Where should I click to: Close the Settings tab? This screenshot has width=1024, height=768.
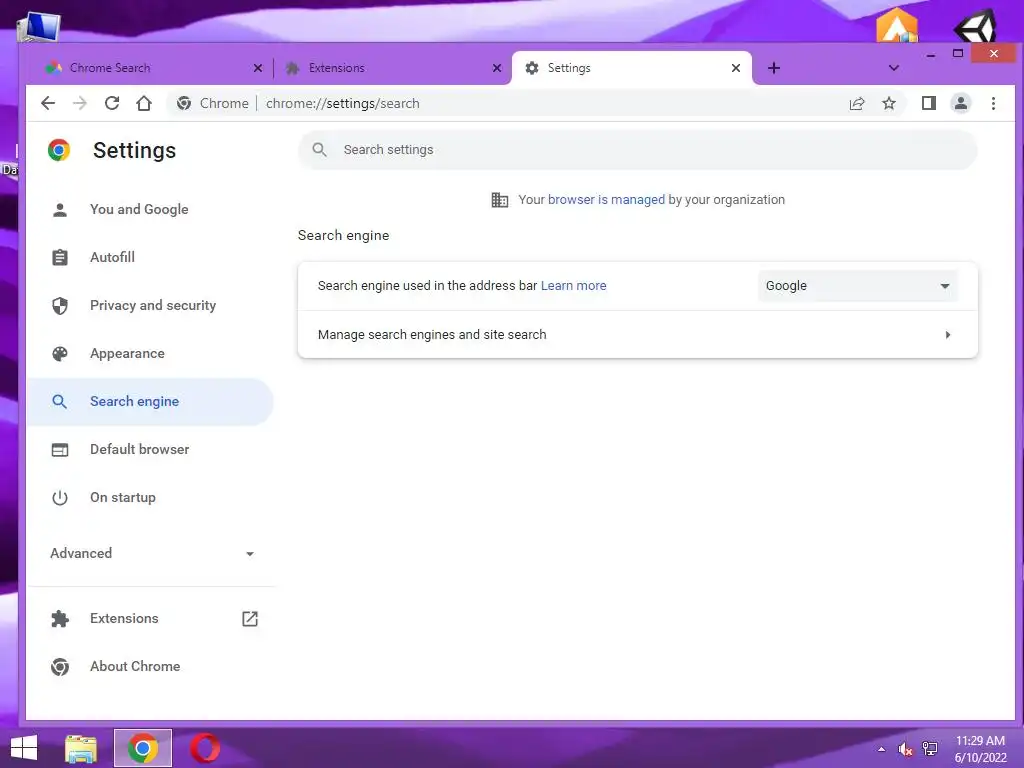[x=736, y=68]
